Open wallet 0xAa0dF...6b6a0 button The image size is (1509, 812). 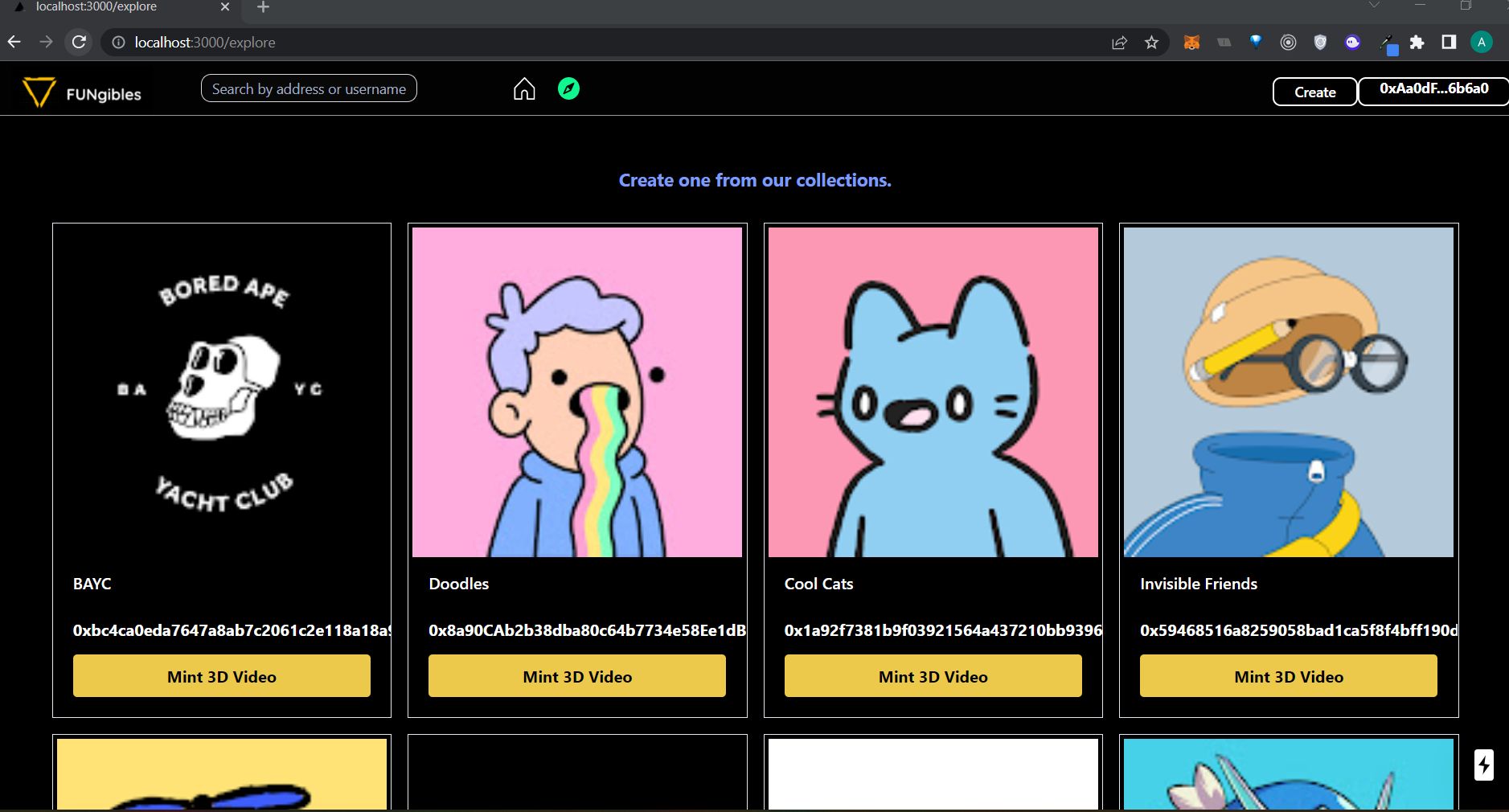tap(1433, 92)
